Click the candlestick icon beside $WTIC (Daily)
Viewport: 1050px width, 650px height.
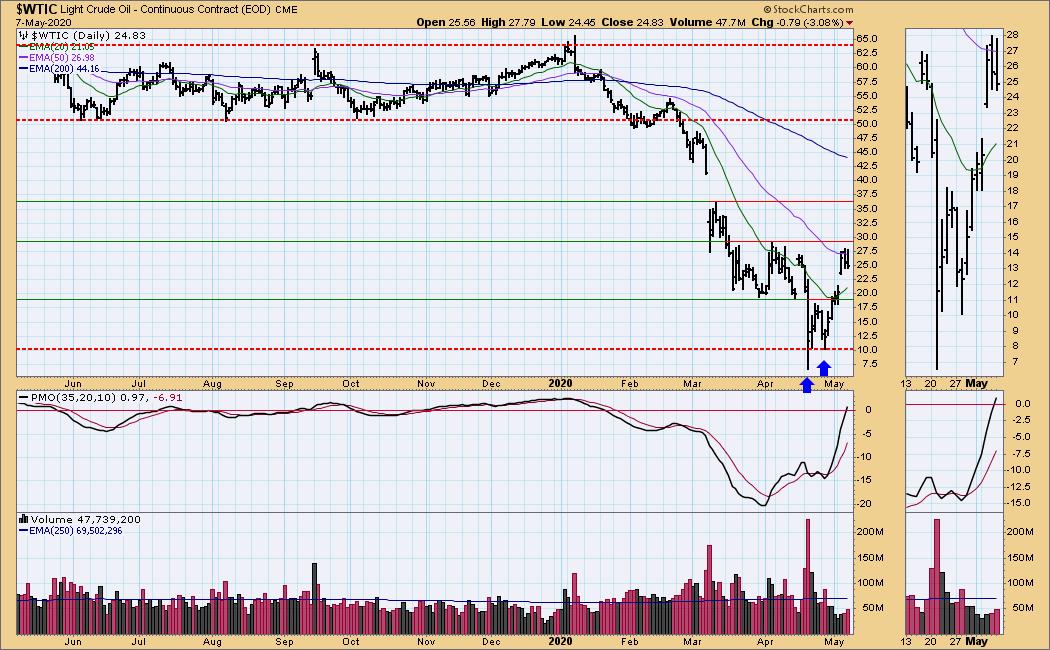click(x=24, y=35)
